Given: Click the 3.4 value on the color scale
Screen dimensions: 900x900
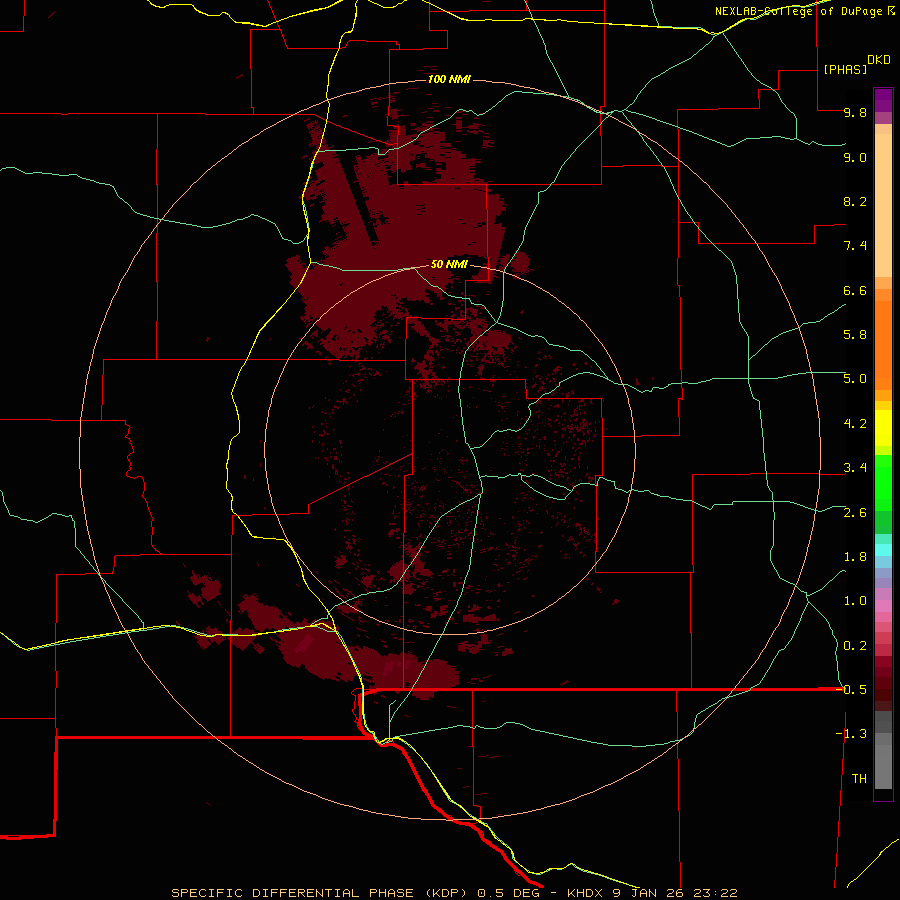Looking at the screenshot, I should 855,468.
